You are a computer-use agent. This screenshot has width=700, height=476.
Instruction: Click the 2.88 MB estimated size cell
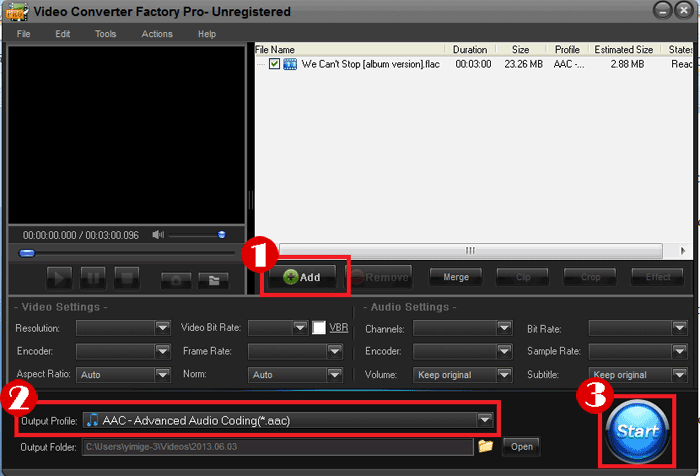tap(627, 64)
